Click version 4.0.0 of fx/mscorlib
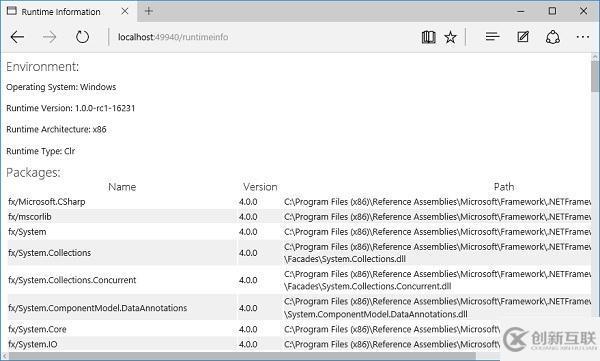Image resolution: width=600 pixels, height=361 pixels. (248, 217)
